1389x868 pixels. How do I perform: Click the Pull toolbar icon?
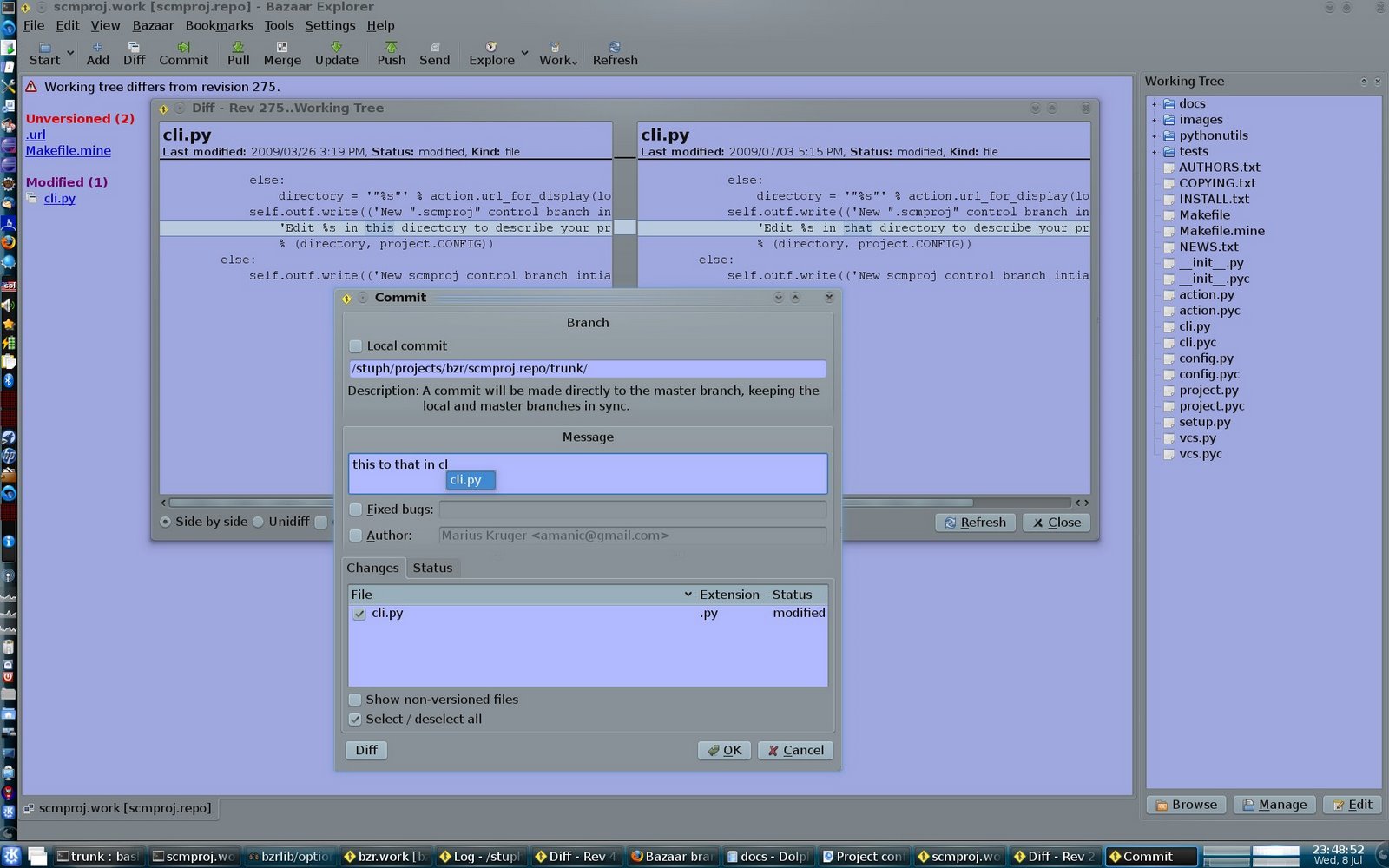click(x=238, y=53)
